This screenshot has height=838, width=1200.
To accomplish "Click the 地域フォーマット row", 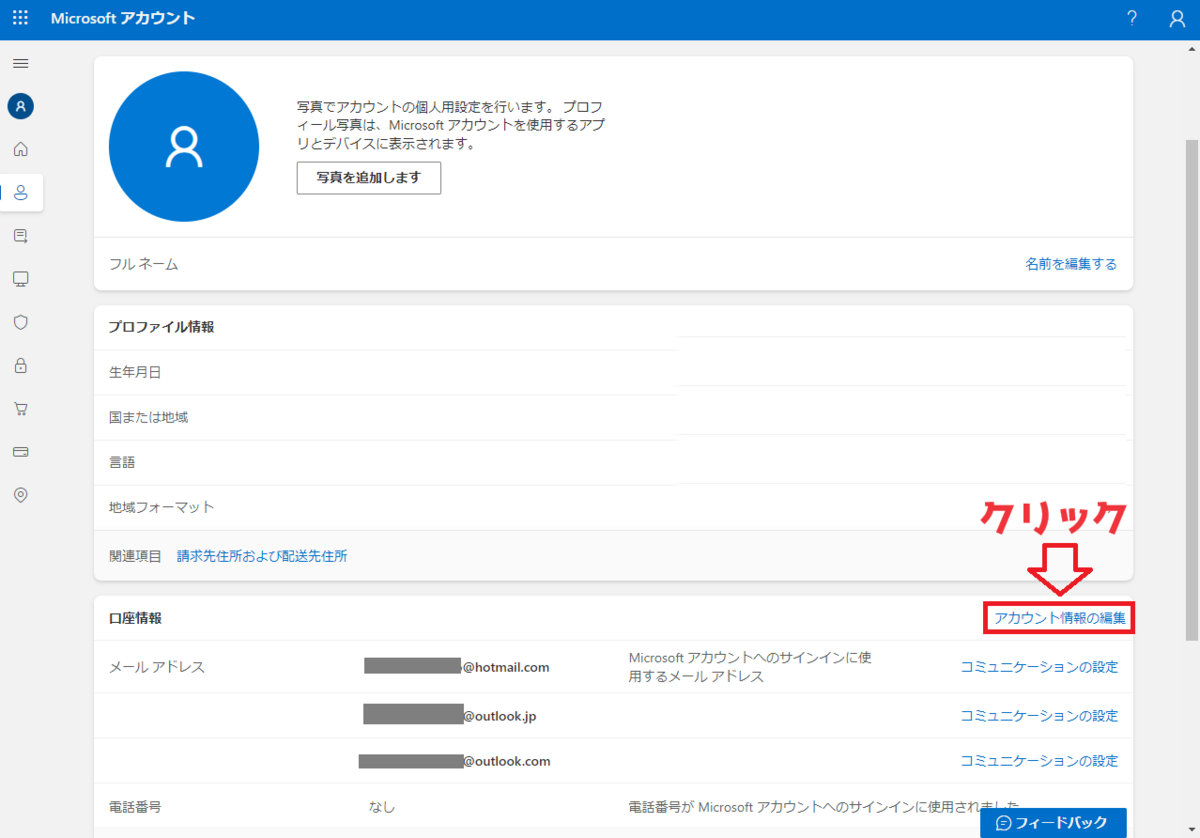I will point(613,507).
